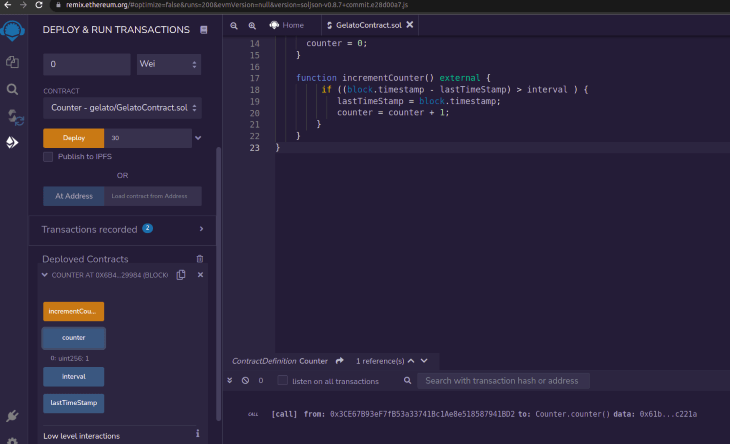The image size is (730, 444).
Task: Go to previous reference arrow
Action: click(411, 361)
